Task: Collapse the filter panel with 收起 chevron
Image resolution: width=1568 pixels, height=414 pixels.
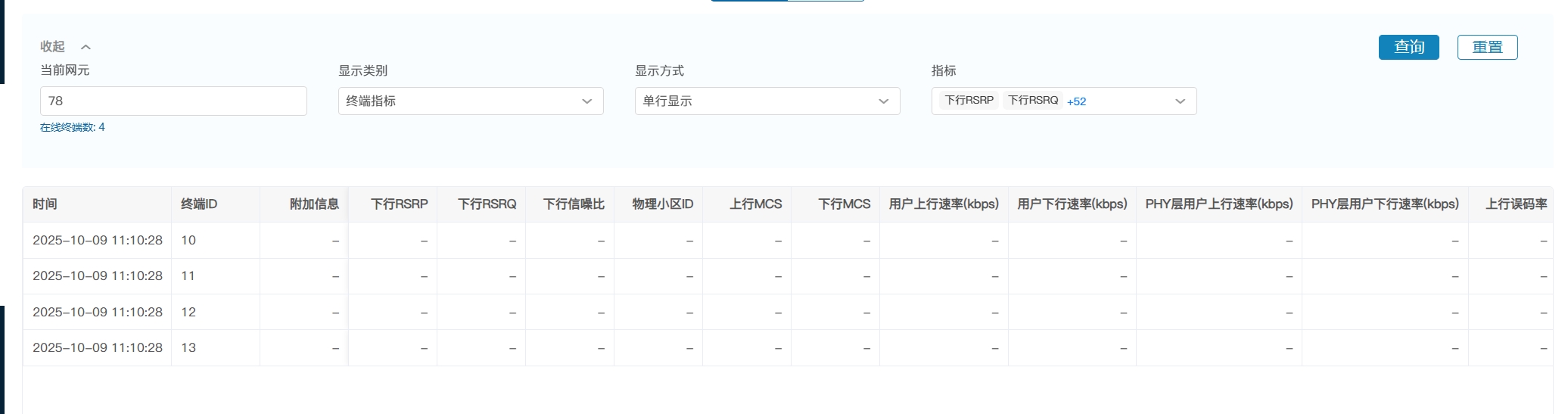Action: pyautogui.click(x=66, y=47)
